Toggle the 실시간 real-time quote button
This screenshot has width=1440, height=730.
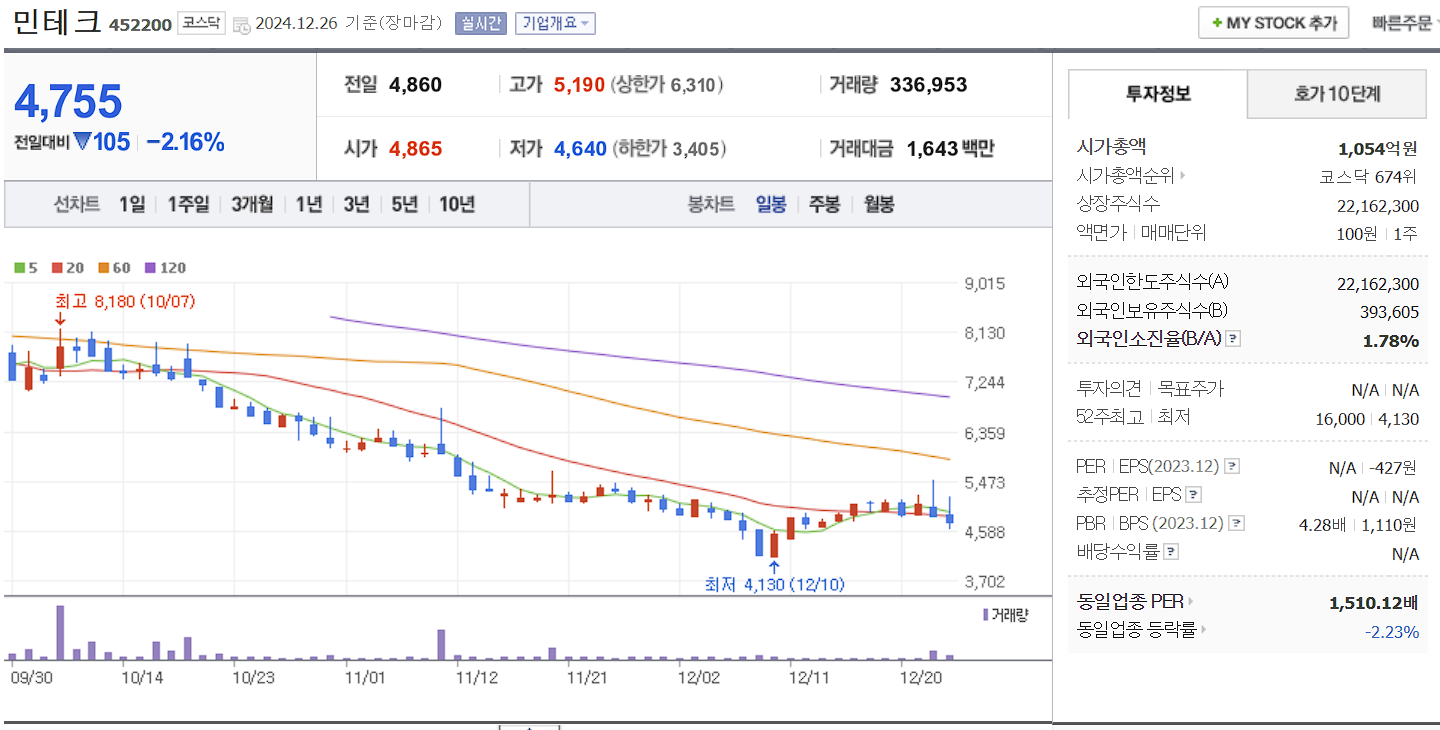[x=480, y=24]
